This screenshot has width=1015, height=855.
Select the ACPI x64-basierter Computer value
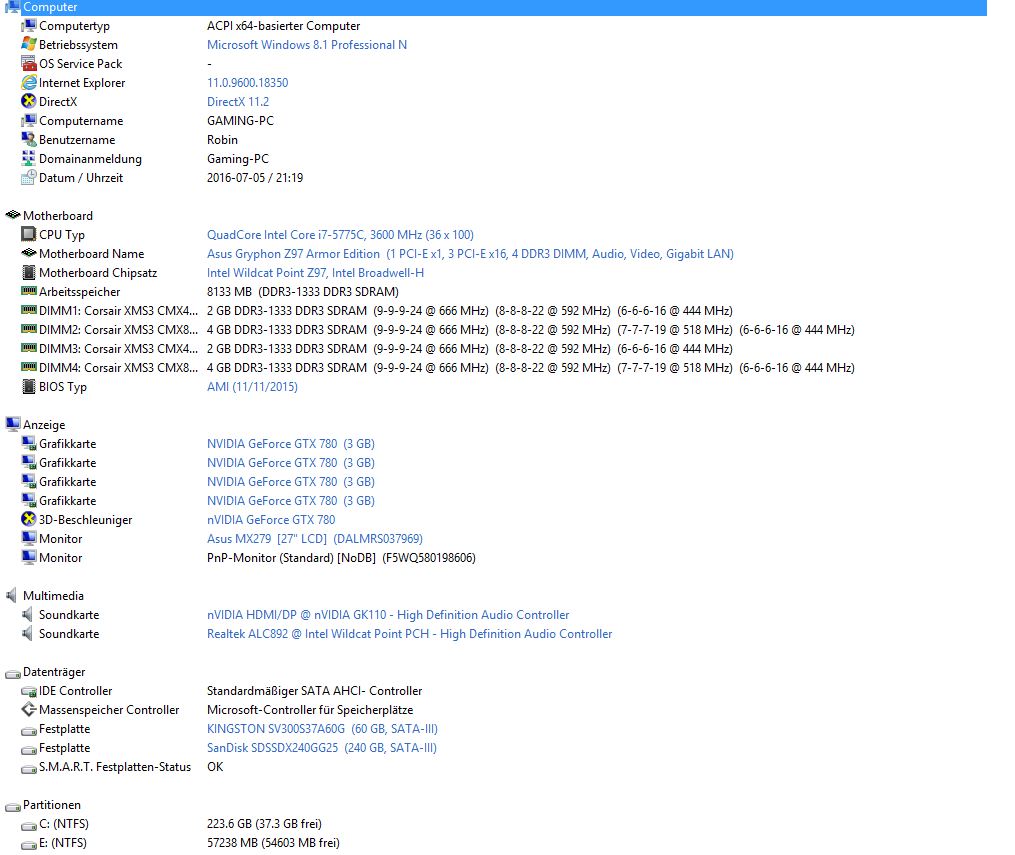[283, 26]
